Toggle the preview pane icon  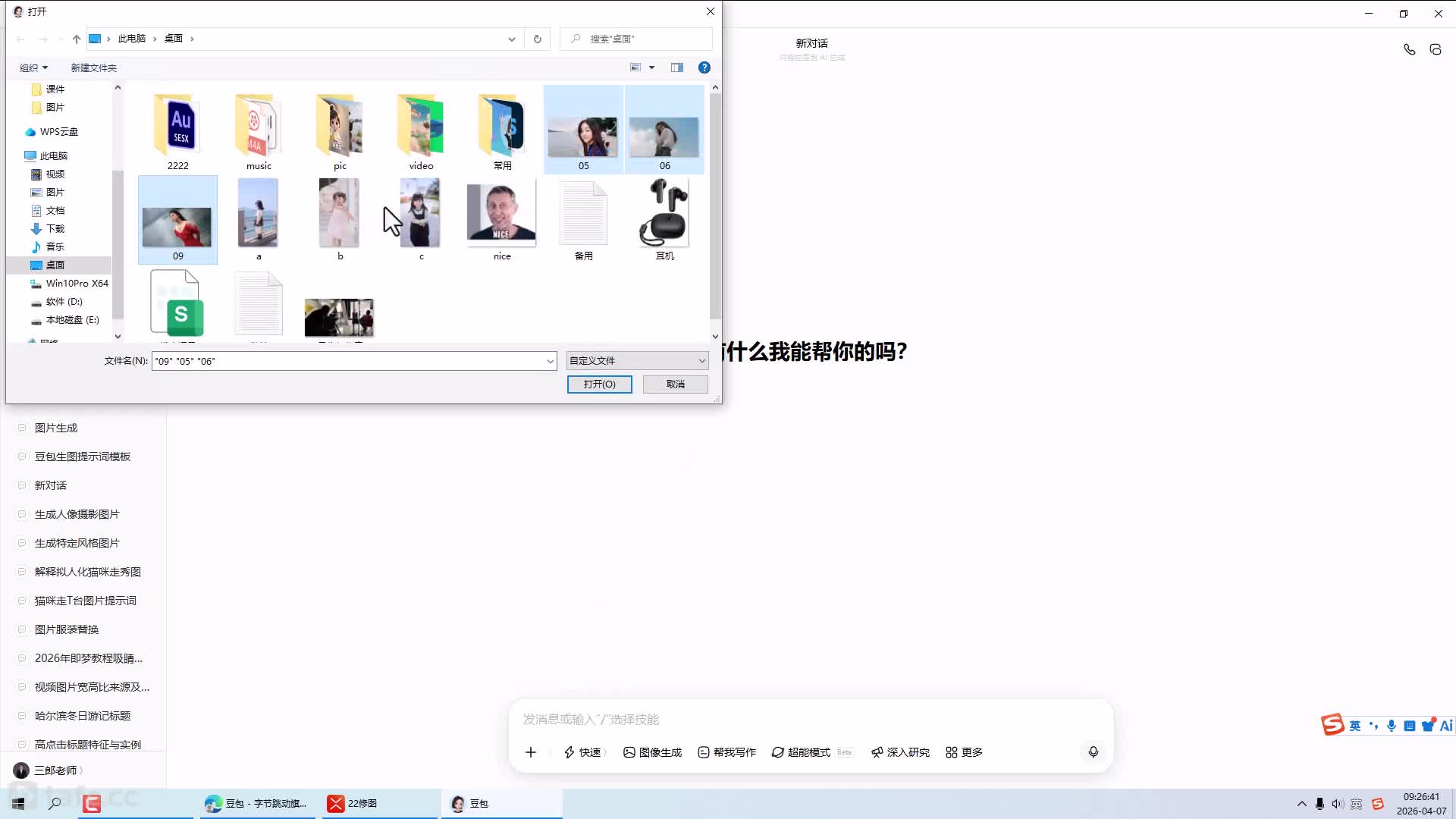point(677,67)
